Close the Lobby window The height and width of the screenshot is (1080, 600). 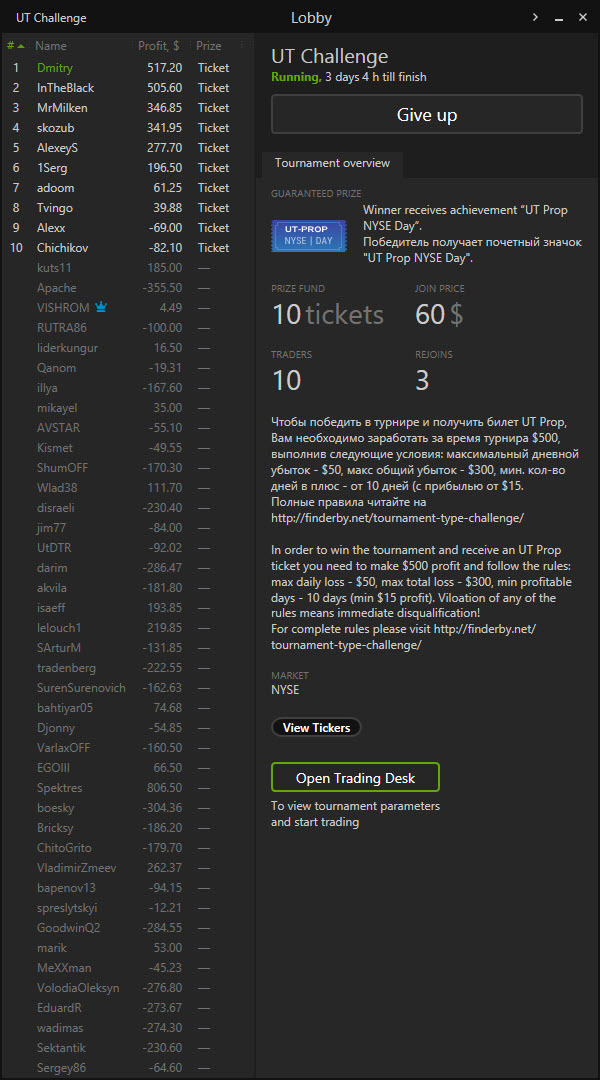tap(582, 17)
